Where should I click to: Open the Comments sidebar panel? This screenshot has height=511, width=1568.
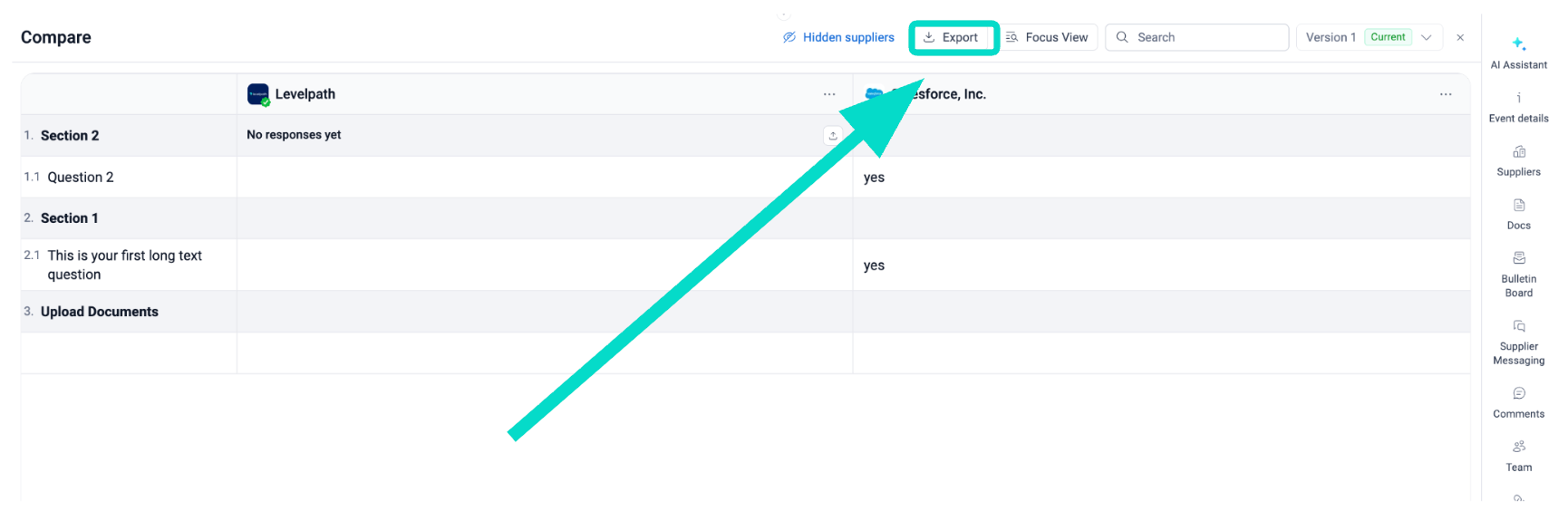click(x=1518, y=401)
